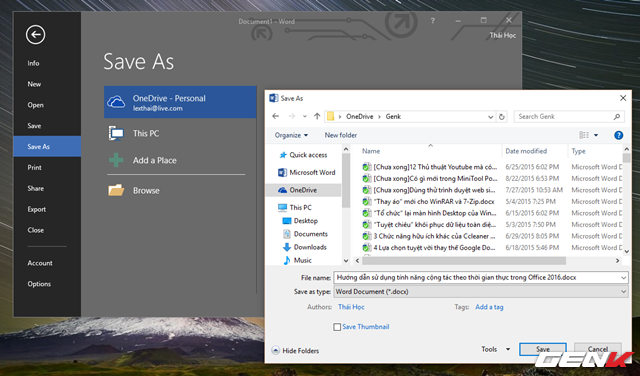
Task: Click the Hide Folders collapse arrow icon
Action: (x=276, y=350)
